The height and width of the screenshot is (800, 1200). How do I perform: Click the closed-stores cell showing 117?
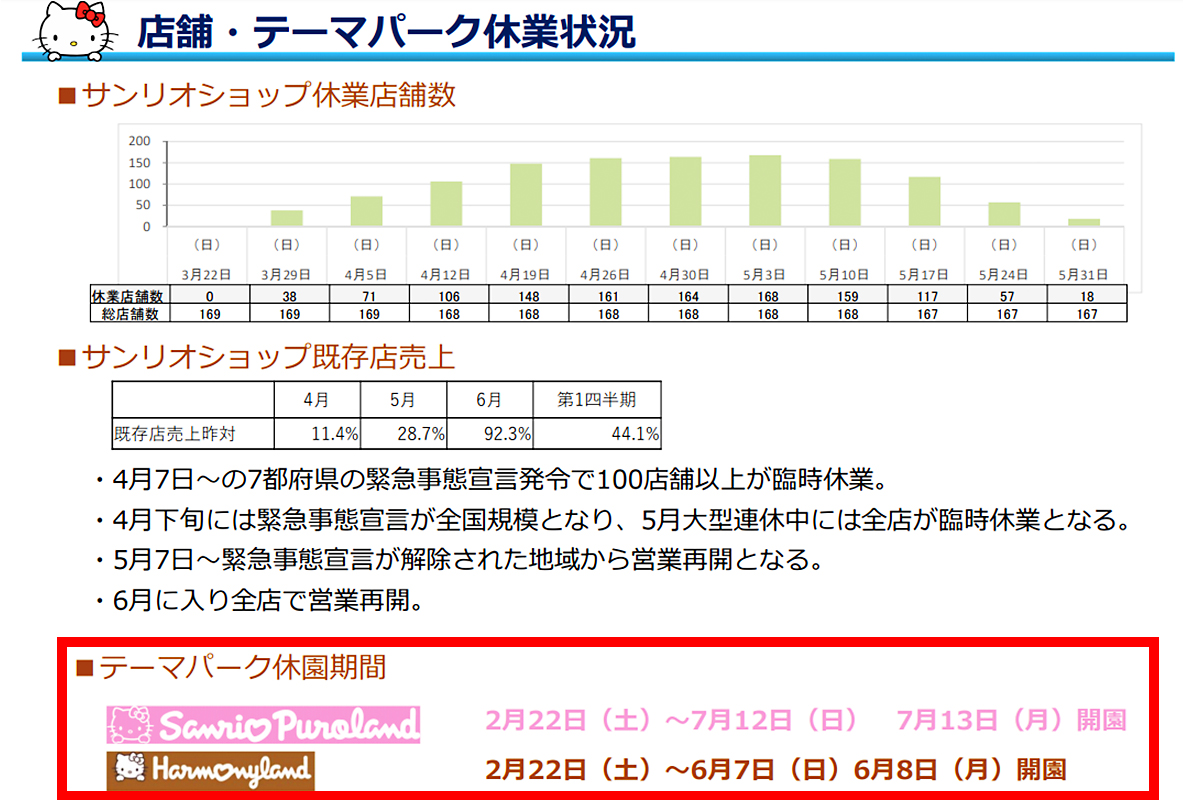point(927,297)
